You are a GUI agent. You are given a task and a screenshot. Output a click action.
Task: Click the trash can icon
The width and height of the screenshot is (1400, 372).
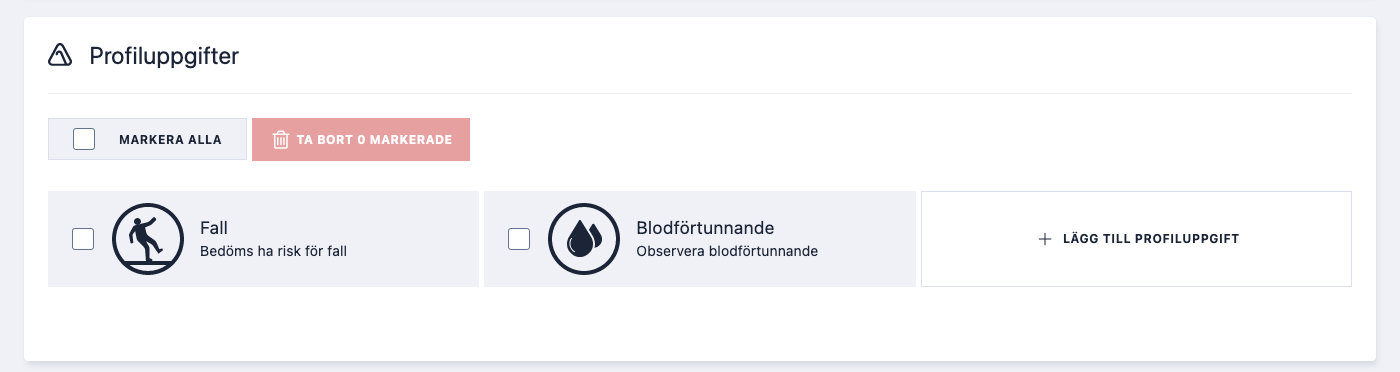(281, 140)
